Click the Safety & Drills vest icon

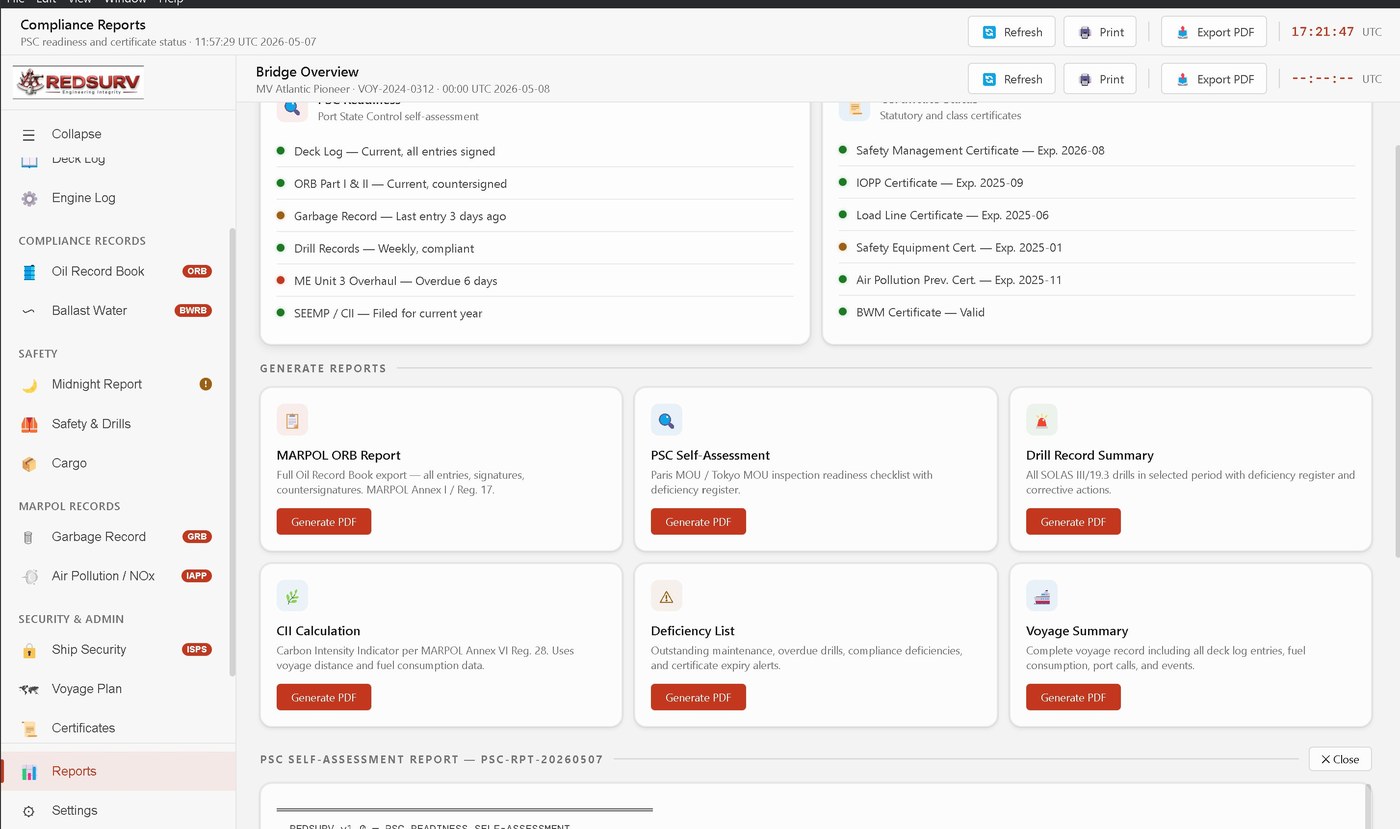(30, 424)
